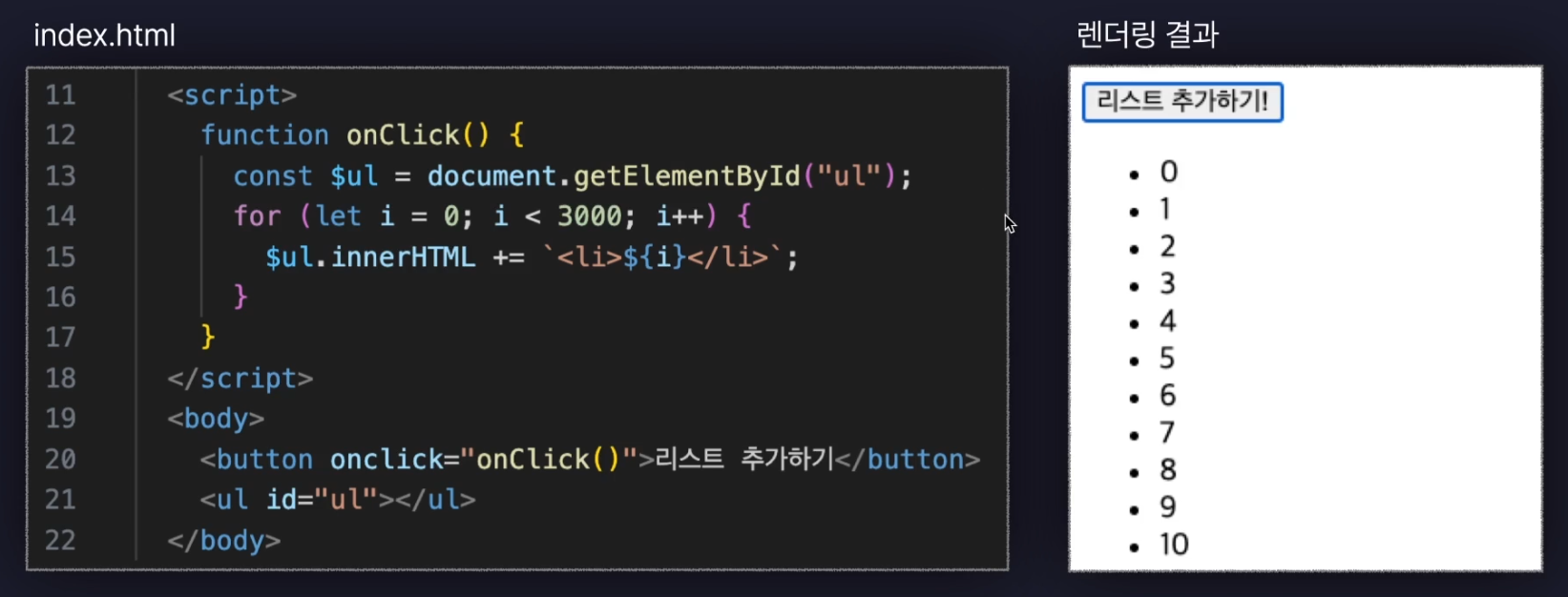The height and width of the screenshot is (597, 1568).
Task: Click the closing script tag on line 18
Action: coord(240,379)
